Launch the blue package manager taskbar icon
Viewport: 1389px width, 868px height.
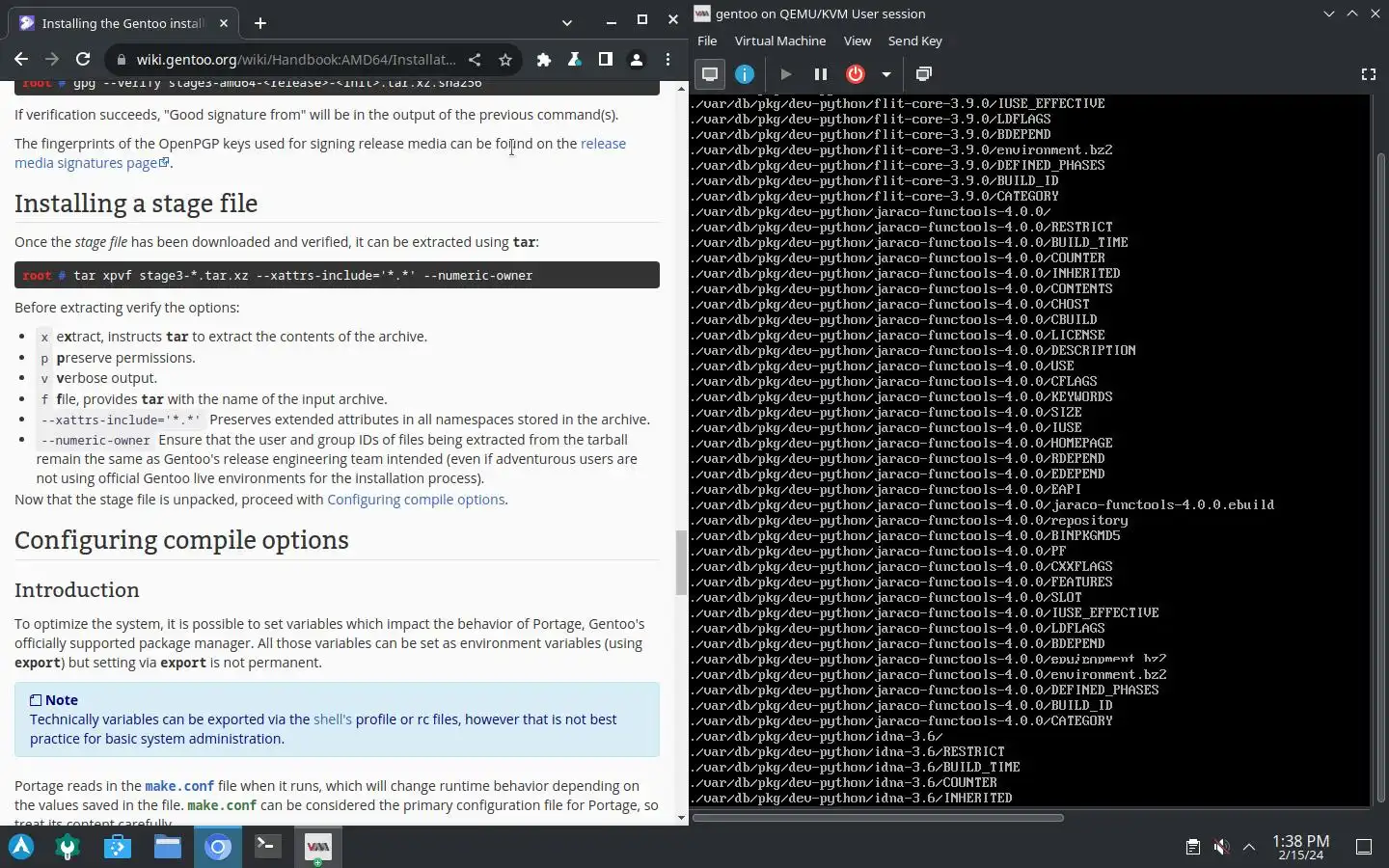tap(118, 847)
